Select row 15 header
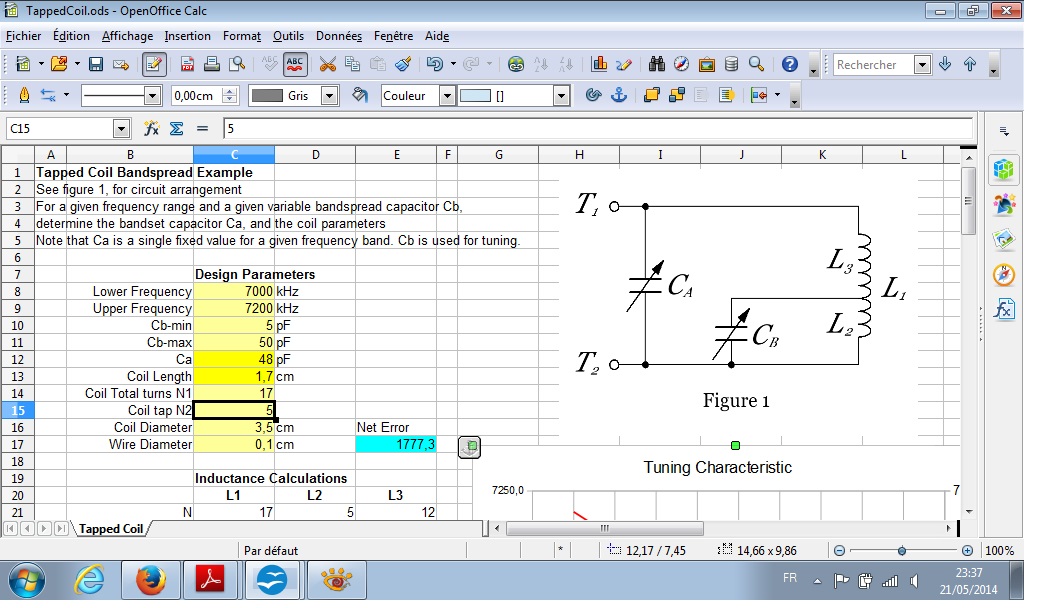Viewport: 1038px width, 608px height. [x=17, y=410]
